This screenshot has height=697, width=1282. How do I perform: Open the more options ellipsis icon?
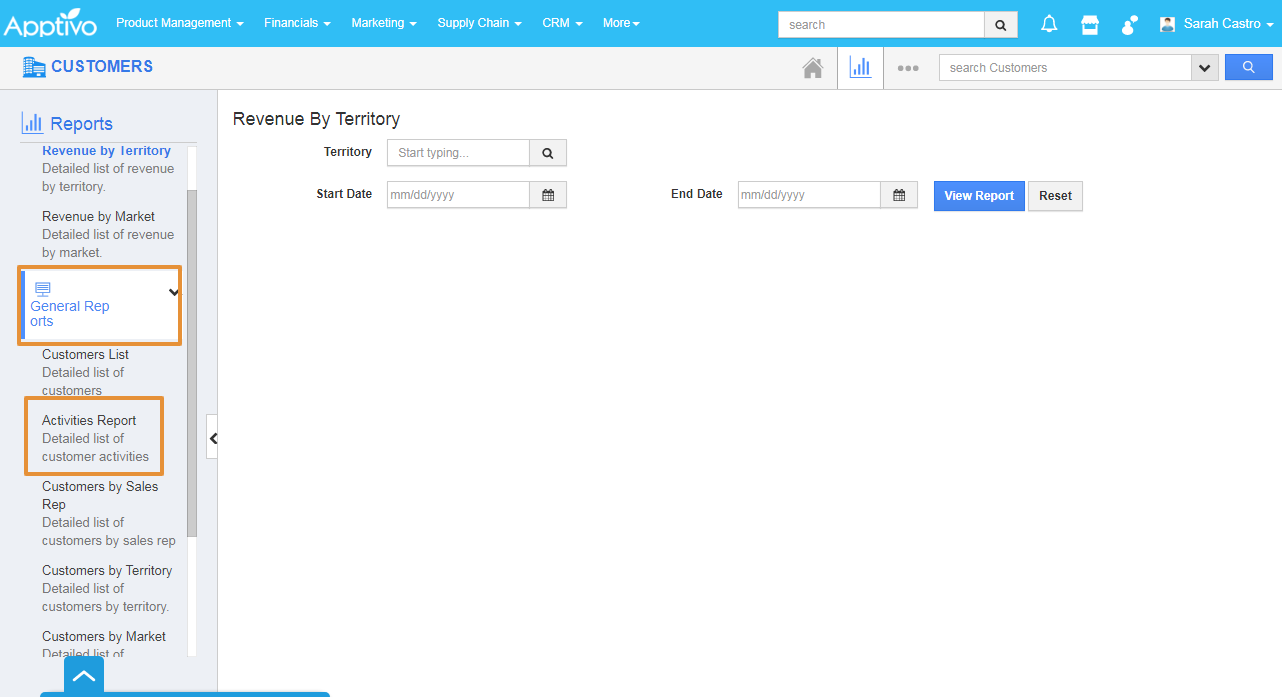908,68
